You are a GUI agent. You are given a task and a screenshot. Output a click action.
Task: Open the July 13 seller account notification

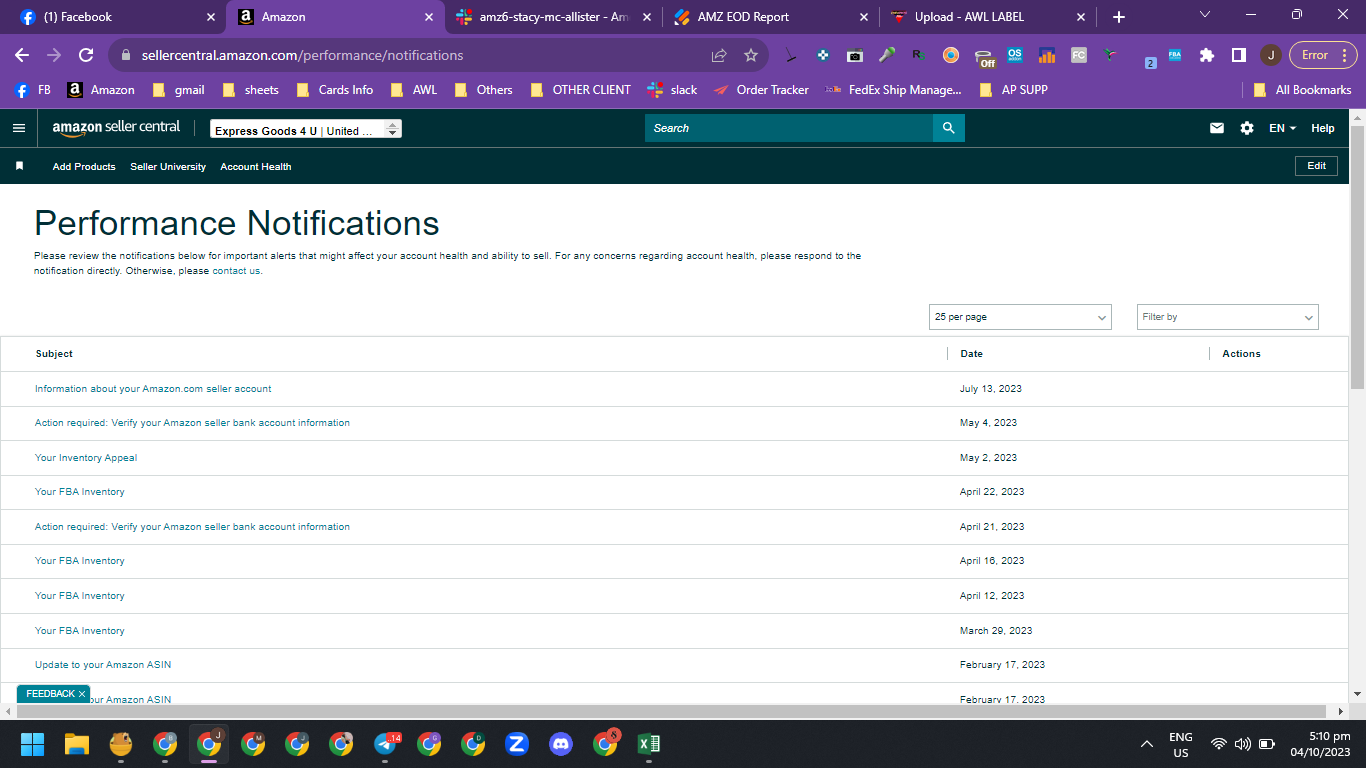coord(153,389)
